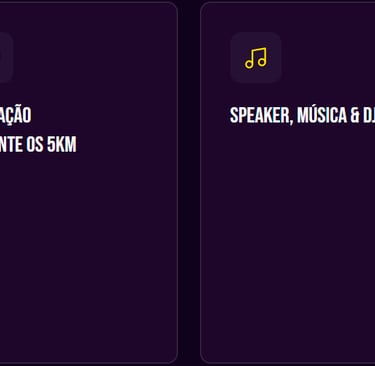Screen dimensions: 375x366
Task: Click the "5KM" text in left card
Action: click(x=62, y=144)
